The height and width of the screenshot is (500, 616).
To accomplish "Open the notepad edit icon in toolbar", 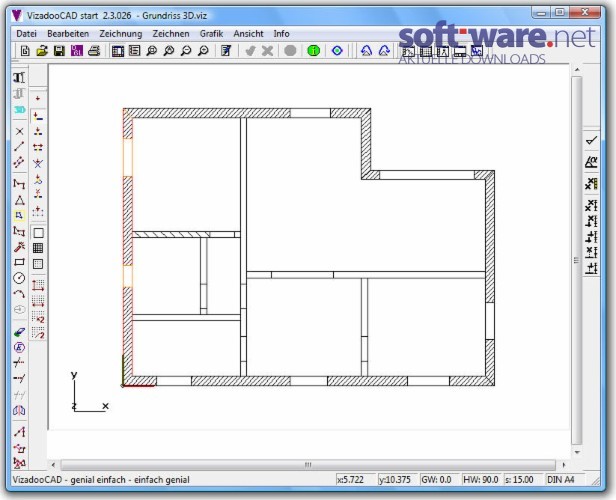I will coord(226,51).
